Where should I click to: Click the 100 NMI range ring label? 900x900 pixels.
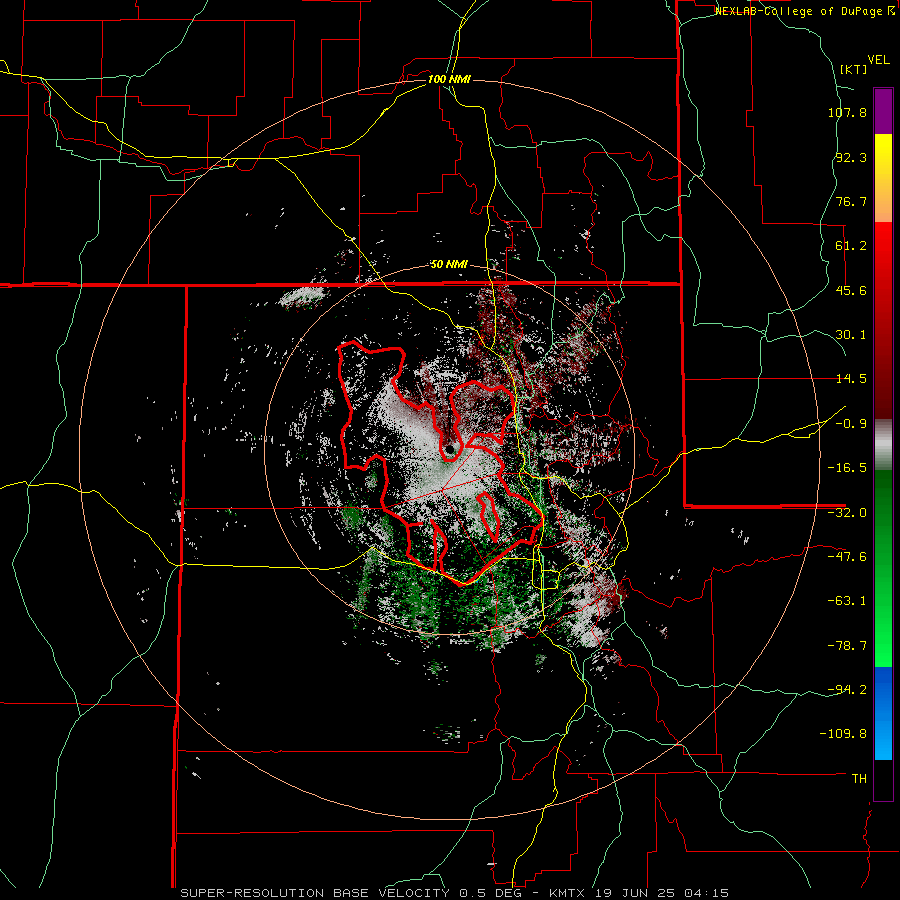(x=449, y=79)
